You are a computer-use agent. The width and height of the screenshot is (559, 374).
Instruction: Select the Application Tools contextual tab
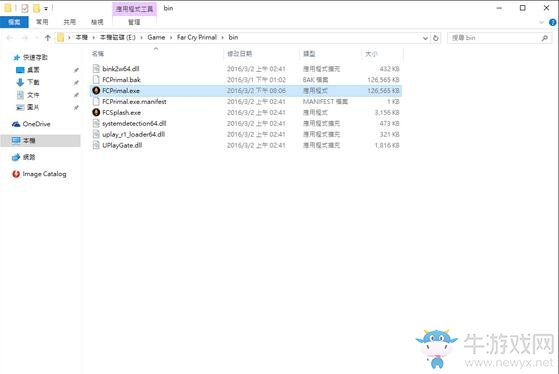coord(134,9)
